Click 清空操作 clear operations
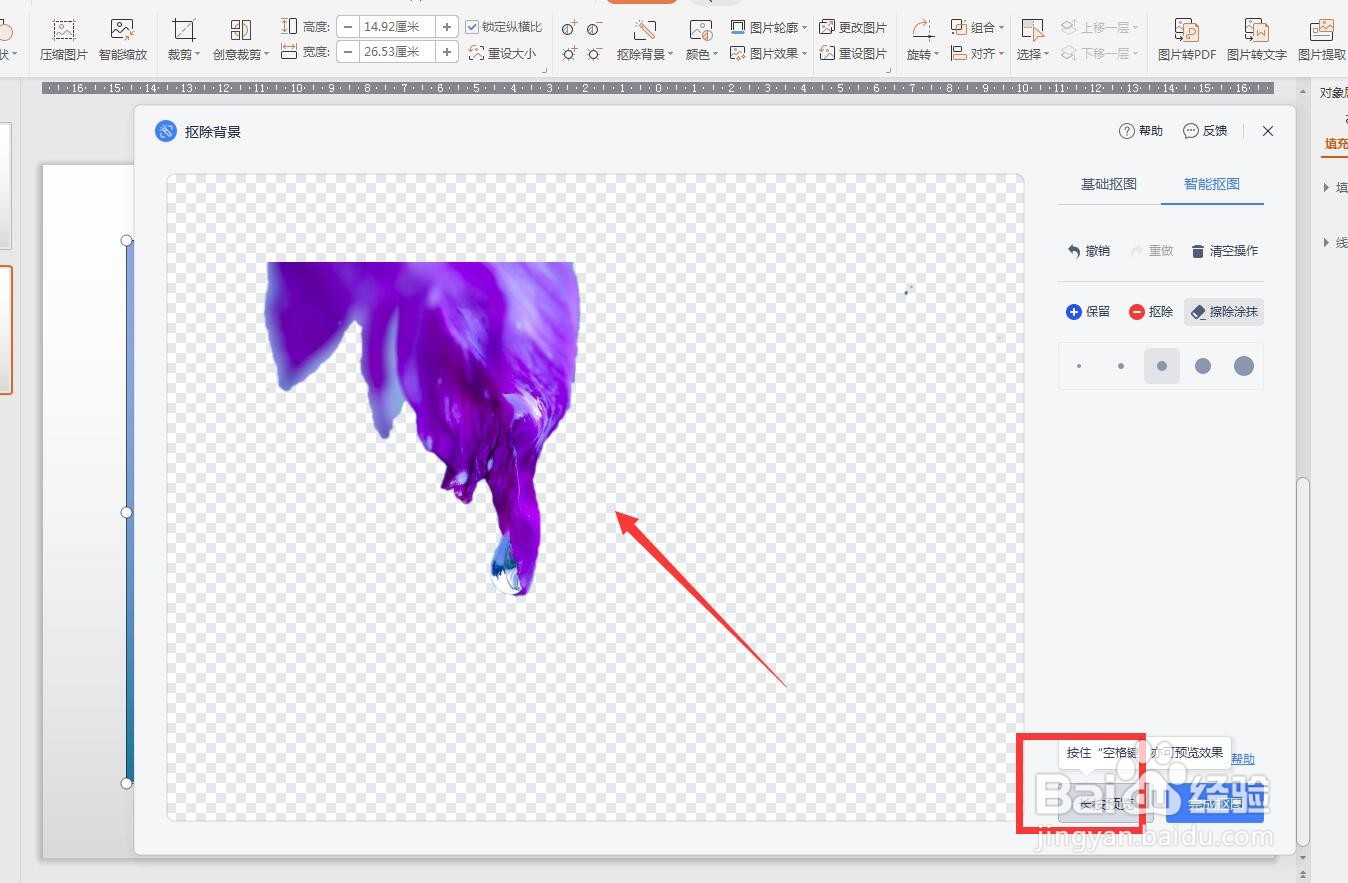The height and width of the screenshot is (883, 1348). (1225, 251)
